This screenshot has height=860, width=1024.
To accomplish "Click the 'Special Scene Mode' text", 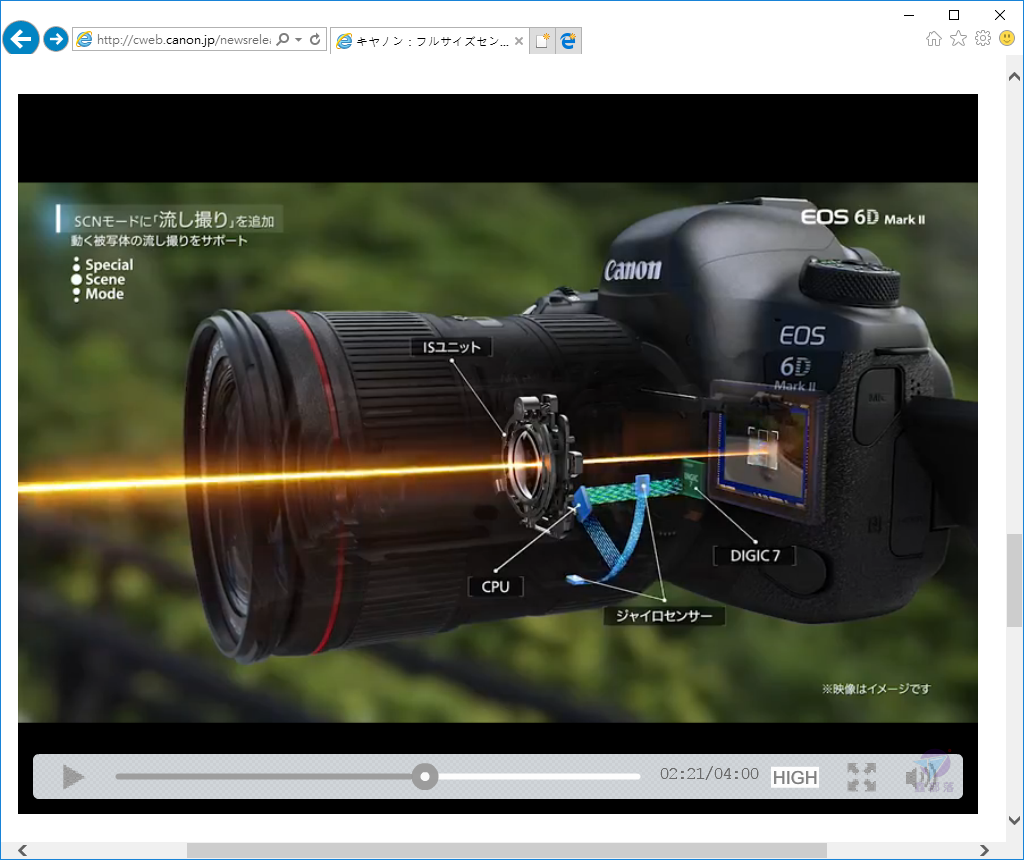I will (104, 279).
